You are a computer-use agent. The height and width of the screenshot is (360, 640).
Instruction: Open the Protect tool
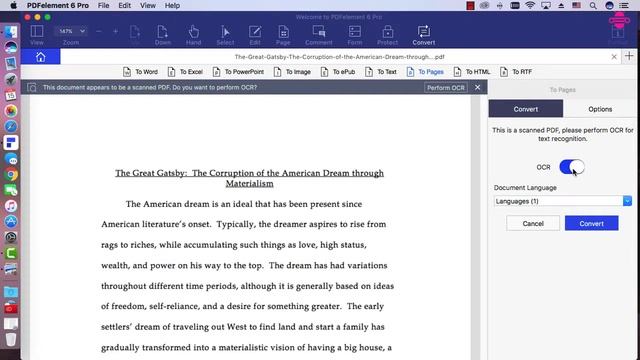click(x=387, y=35)
